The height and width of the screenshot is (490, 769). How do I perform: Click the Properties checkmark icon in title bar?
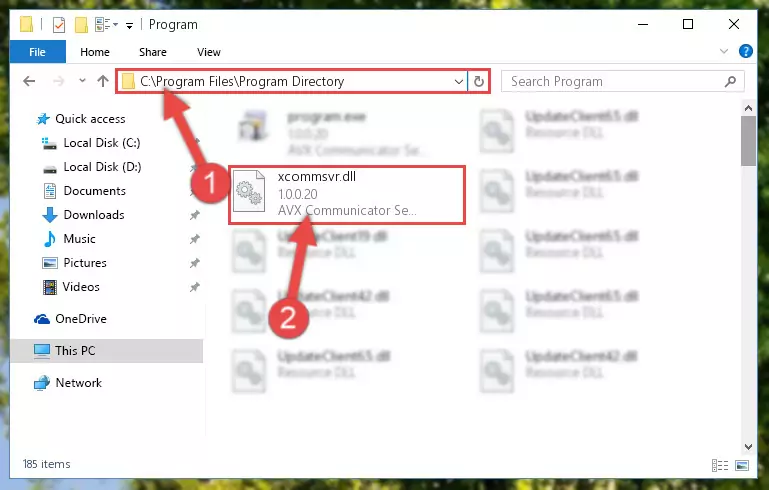tap(58, 25)
